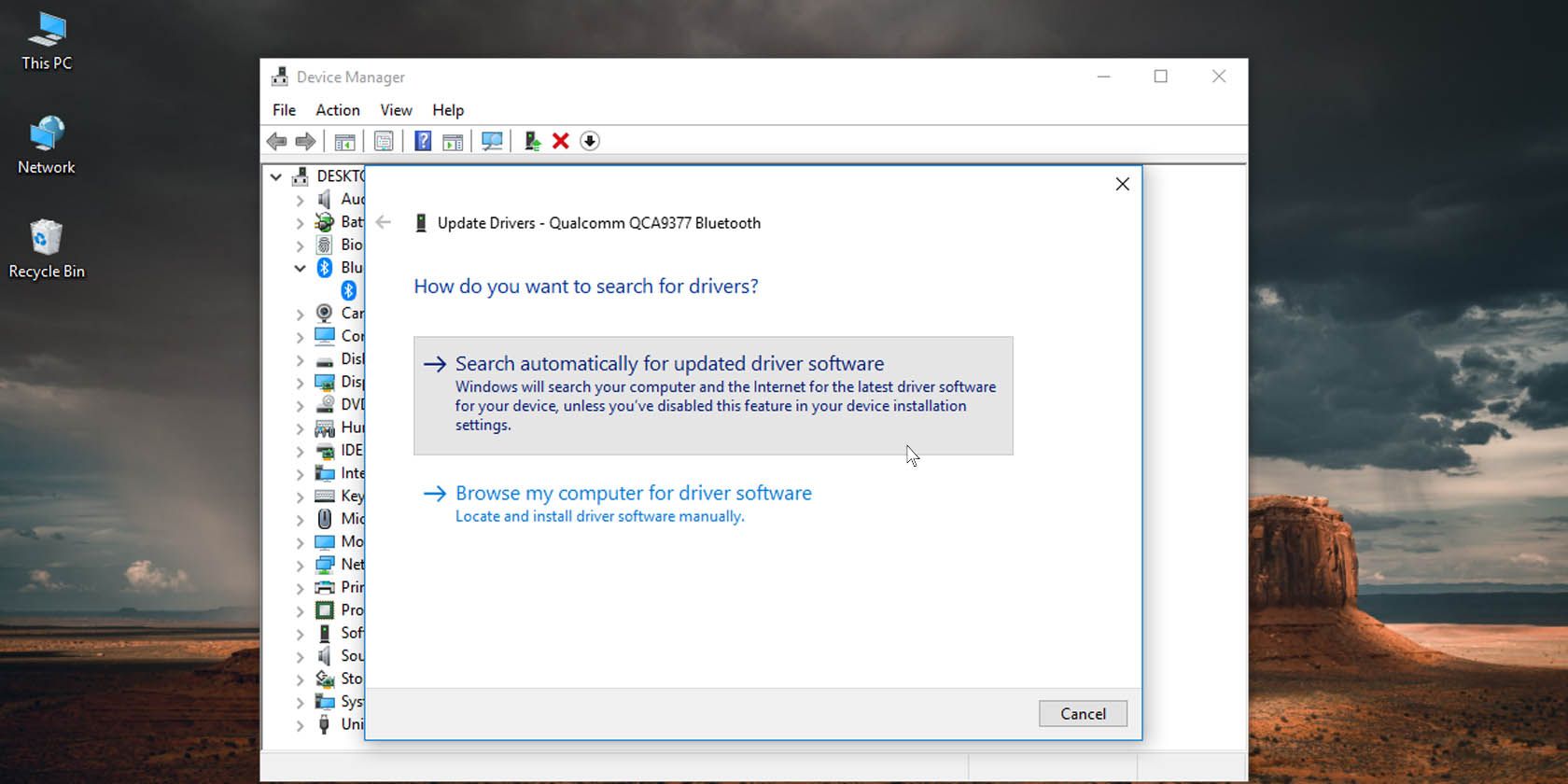Collapse the Bluetooth tree category
The image size is (1568, 784).
[300, 268]
